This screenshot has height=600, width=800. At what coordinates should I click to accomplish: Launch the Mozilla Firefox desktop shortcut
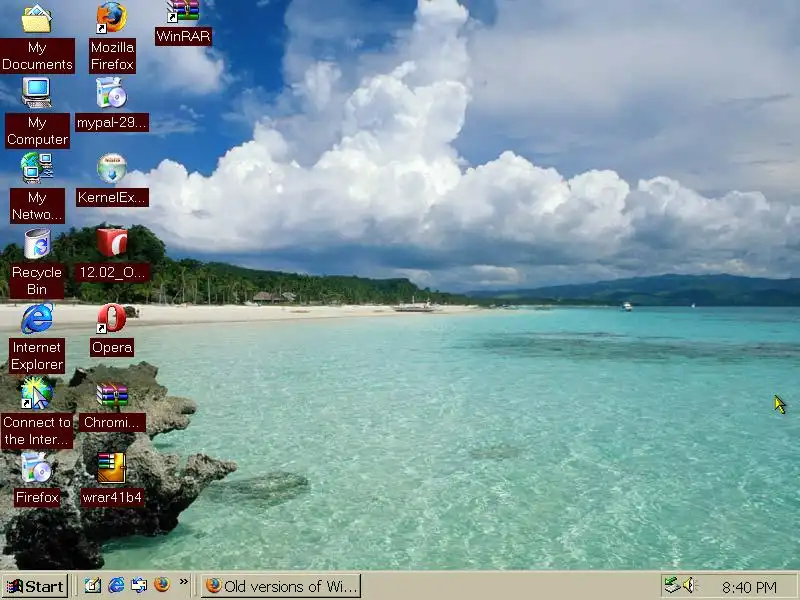point(112,18)
